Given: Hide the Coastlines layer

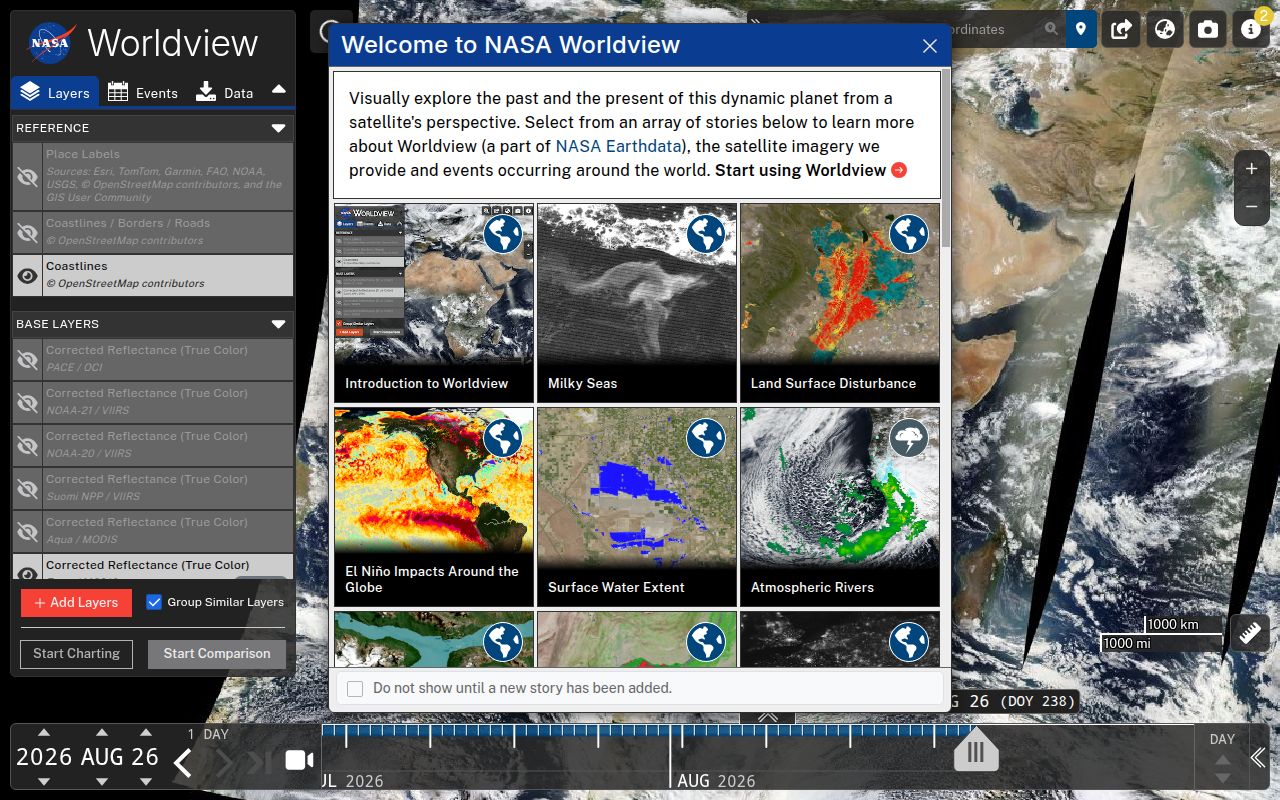Looking at the screenshot, I should point(28,275).
